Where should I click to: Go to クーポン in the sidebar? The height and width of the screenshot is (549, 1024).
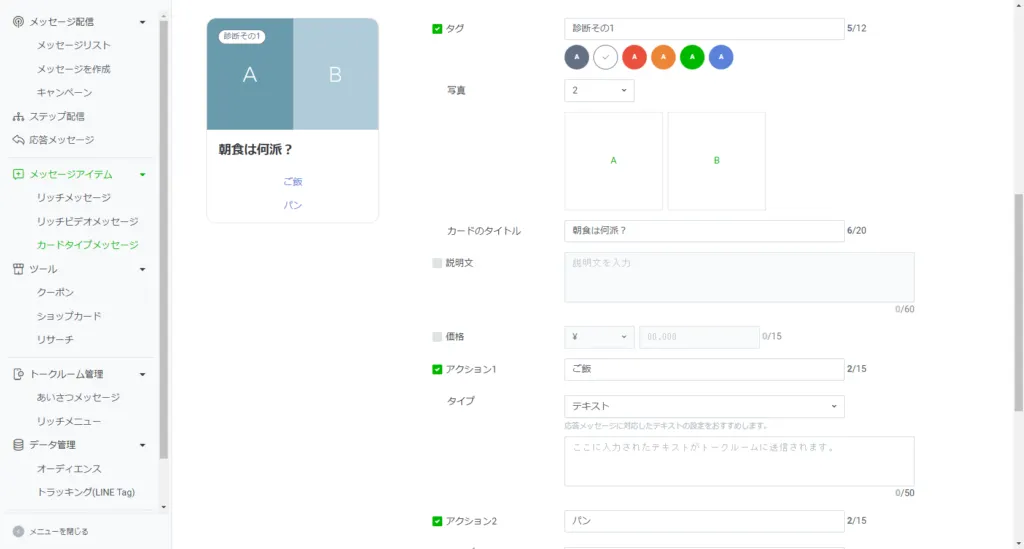coord(55,292)
